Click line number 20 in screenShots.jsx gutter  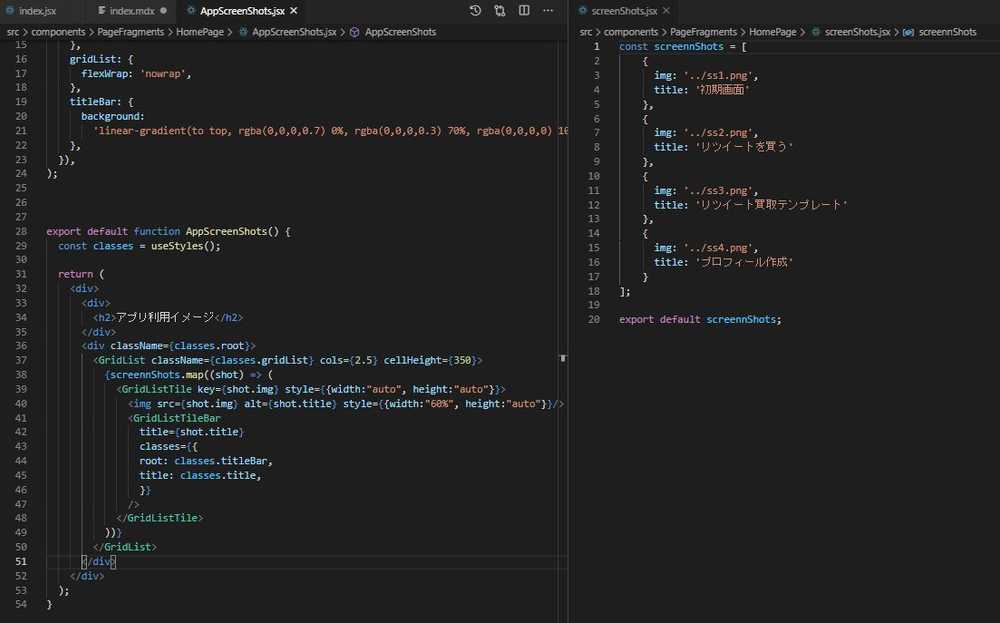pyautogui.click(x=594, y=319)
